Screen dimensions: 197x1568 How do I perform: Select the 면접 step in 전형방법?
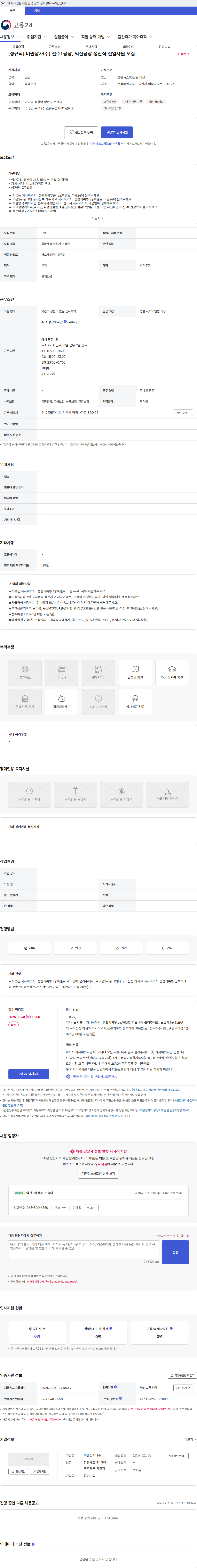[x=76, y=948]
